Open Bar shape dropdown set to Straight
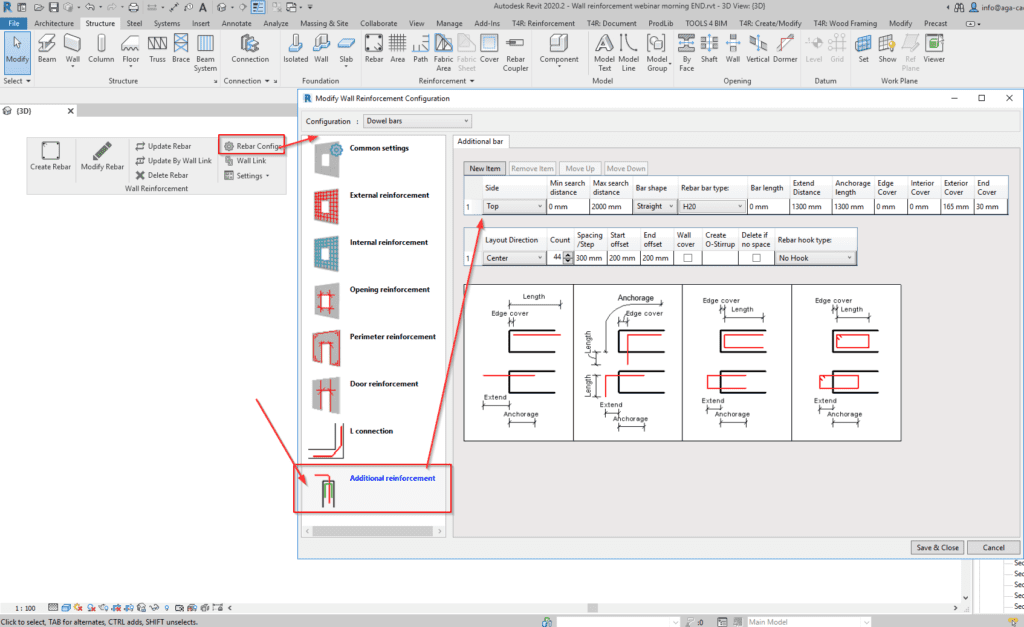This screenshot has height=627, width=1024. click(x=655, y=206)
